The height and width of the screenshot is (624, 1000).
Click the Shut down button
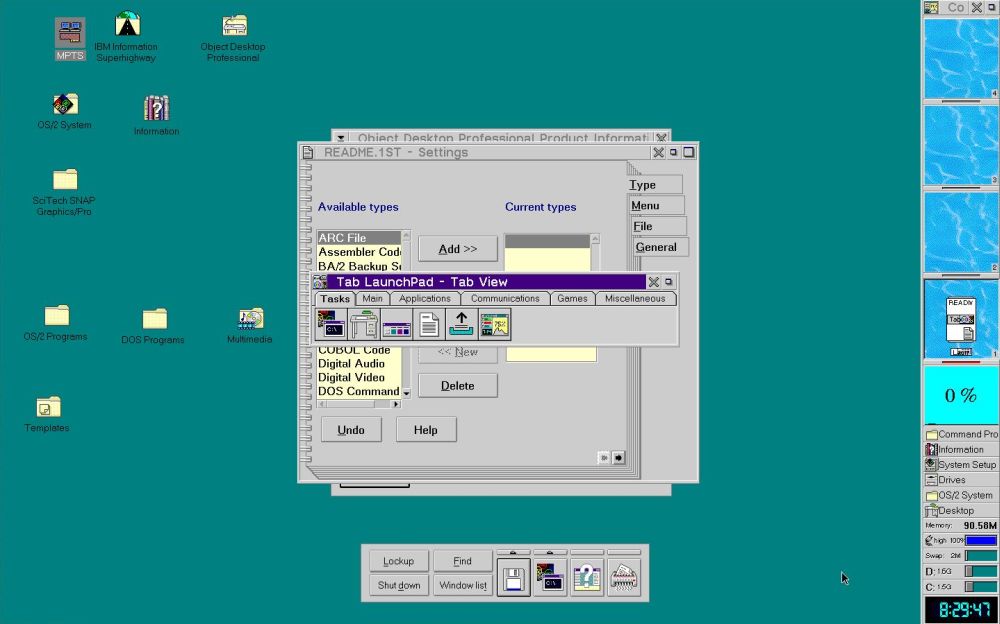[399, 585]
